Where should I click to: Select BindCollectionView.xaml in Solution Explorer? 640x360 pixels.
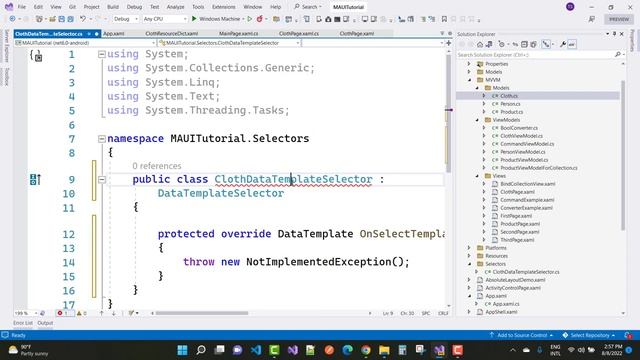point(527,184)
